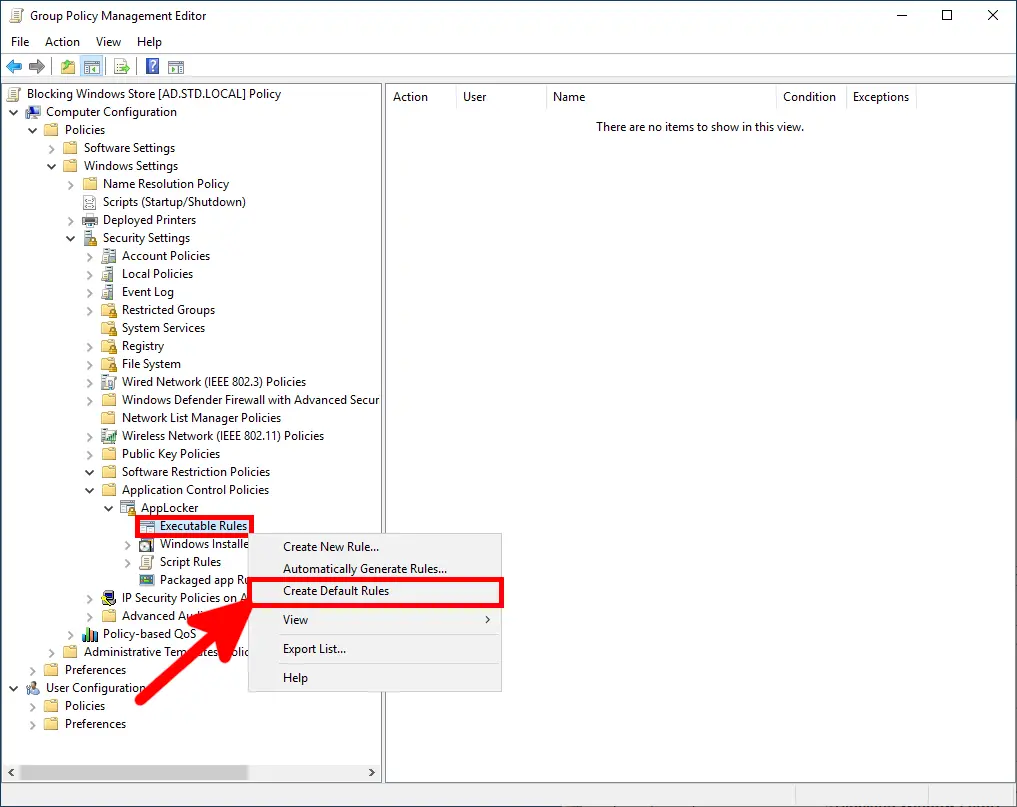
Task: Expand the User Configuration section
Action: pyautogui.click(x=12, y=687)
